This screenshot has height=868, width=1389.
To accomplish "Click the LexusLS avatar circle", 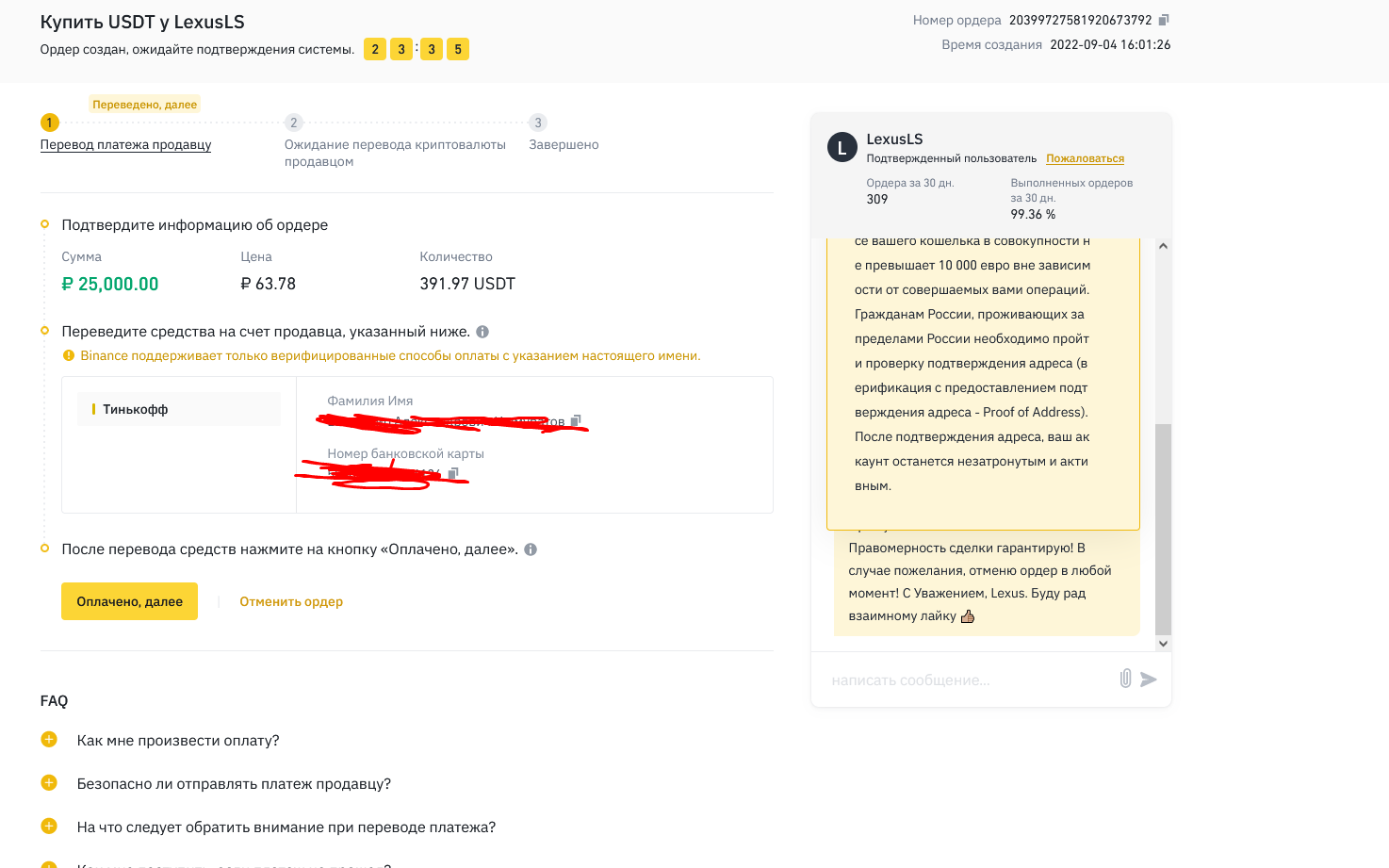I will 842,147.
